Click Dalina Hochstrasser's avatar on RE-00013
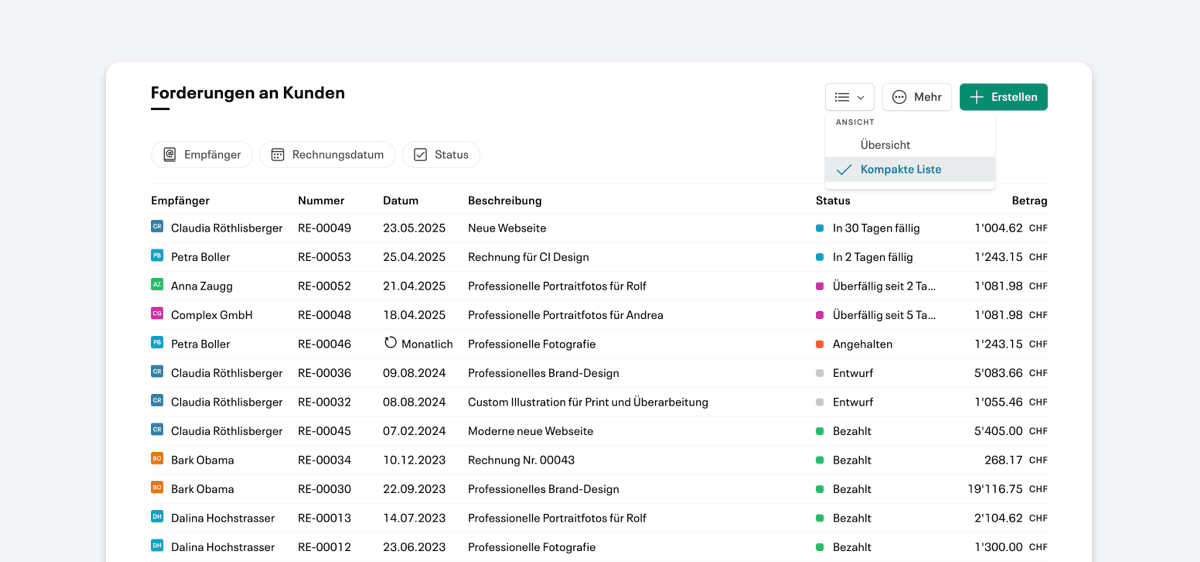The width and height of the screenshot is (1200, 562). click(x=157, y=518)
